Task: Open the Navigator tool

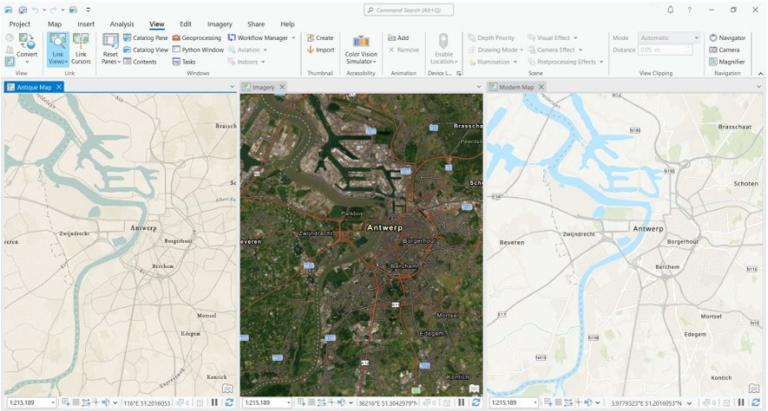Action: pyautogui.click(x=727, y=38)
